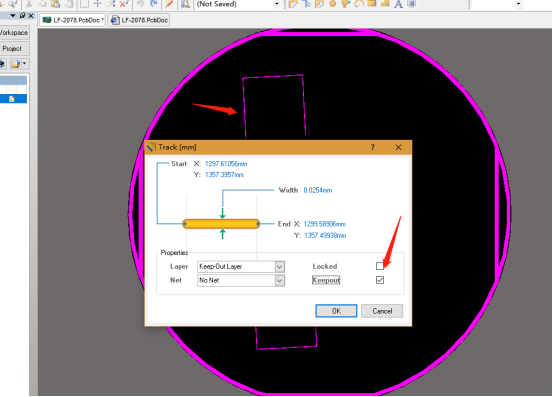Click the Cut scissors icon in toolbar
The image size is (553, 397).
[x=29, y=4]
